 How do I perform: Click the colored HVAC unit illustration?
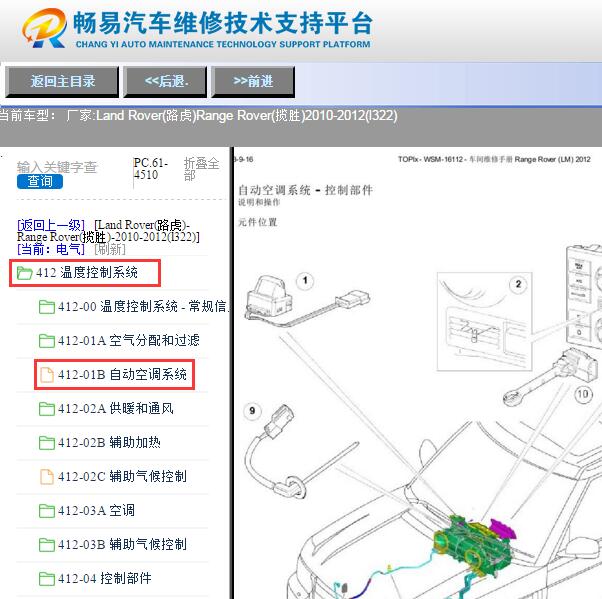(x=475, y=545)
